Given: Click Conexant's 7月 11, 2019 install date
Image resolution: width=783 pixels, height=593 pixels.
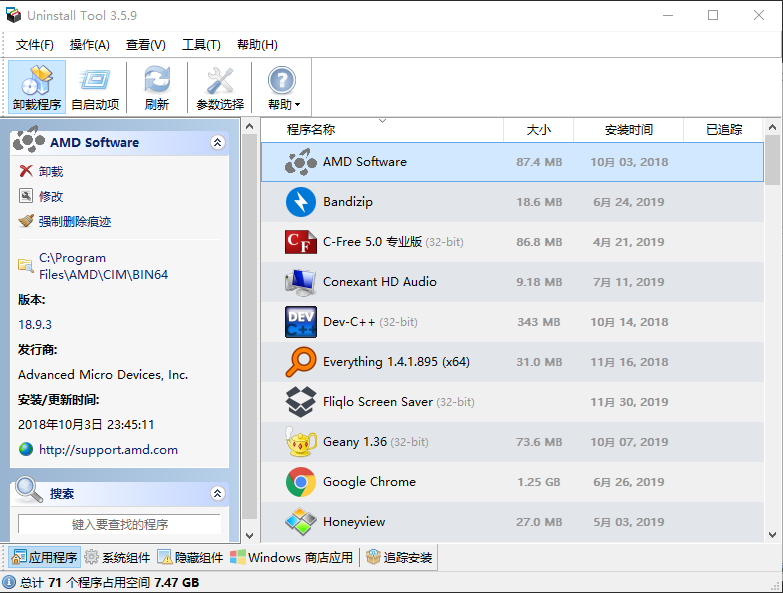Looking at the screenshot, I should 629,282.
